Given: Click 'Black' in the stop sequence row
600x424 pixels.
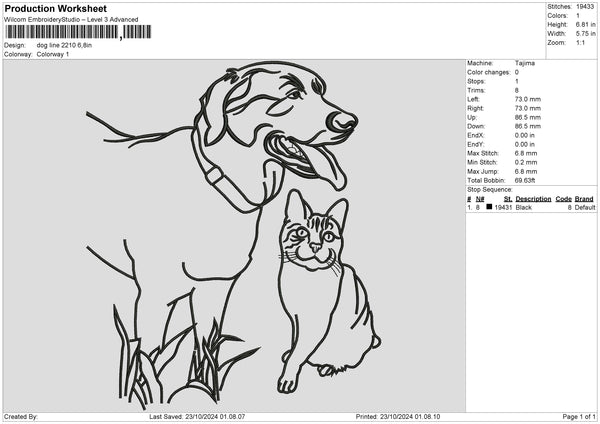Looking at the screenshot, I should coord(523,207).
